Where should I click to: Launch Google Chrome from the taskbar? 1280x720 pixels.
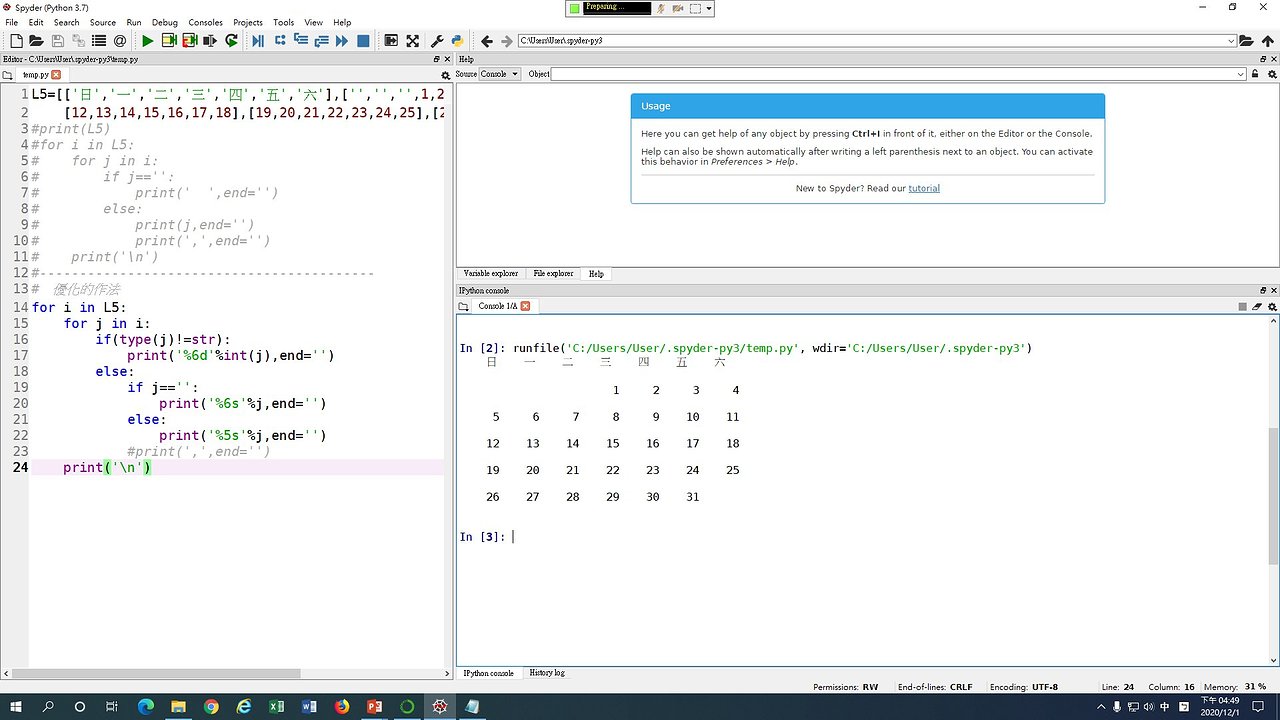(211, 706)
